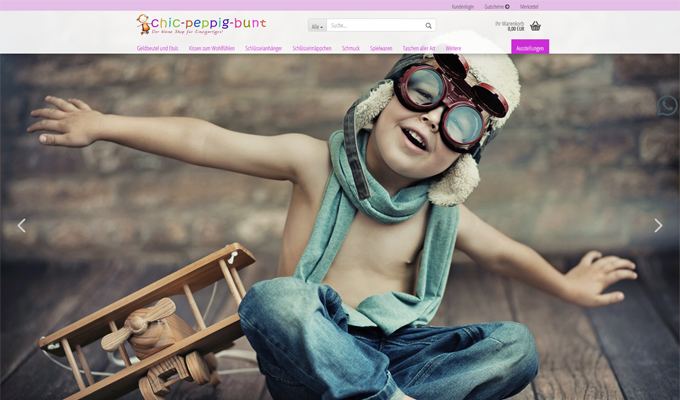Advance slider with right arrow
680x400 pixels.
[x=658, y=225]
